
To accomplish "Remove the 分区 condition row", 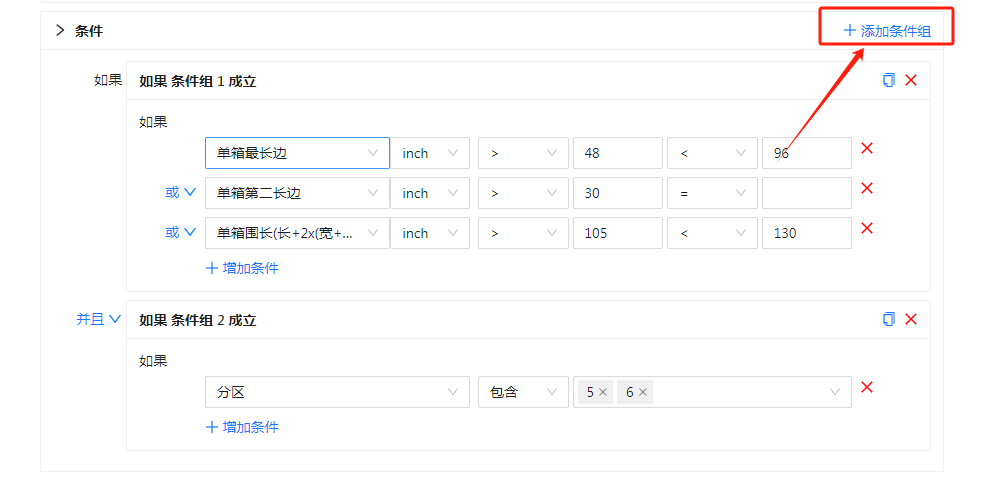I will pos(867,387).
